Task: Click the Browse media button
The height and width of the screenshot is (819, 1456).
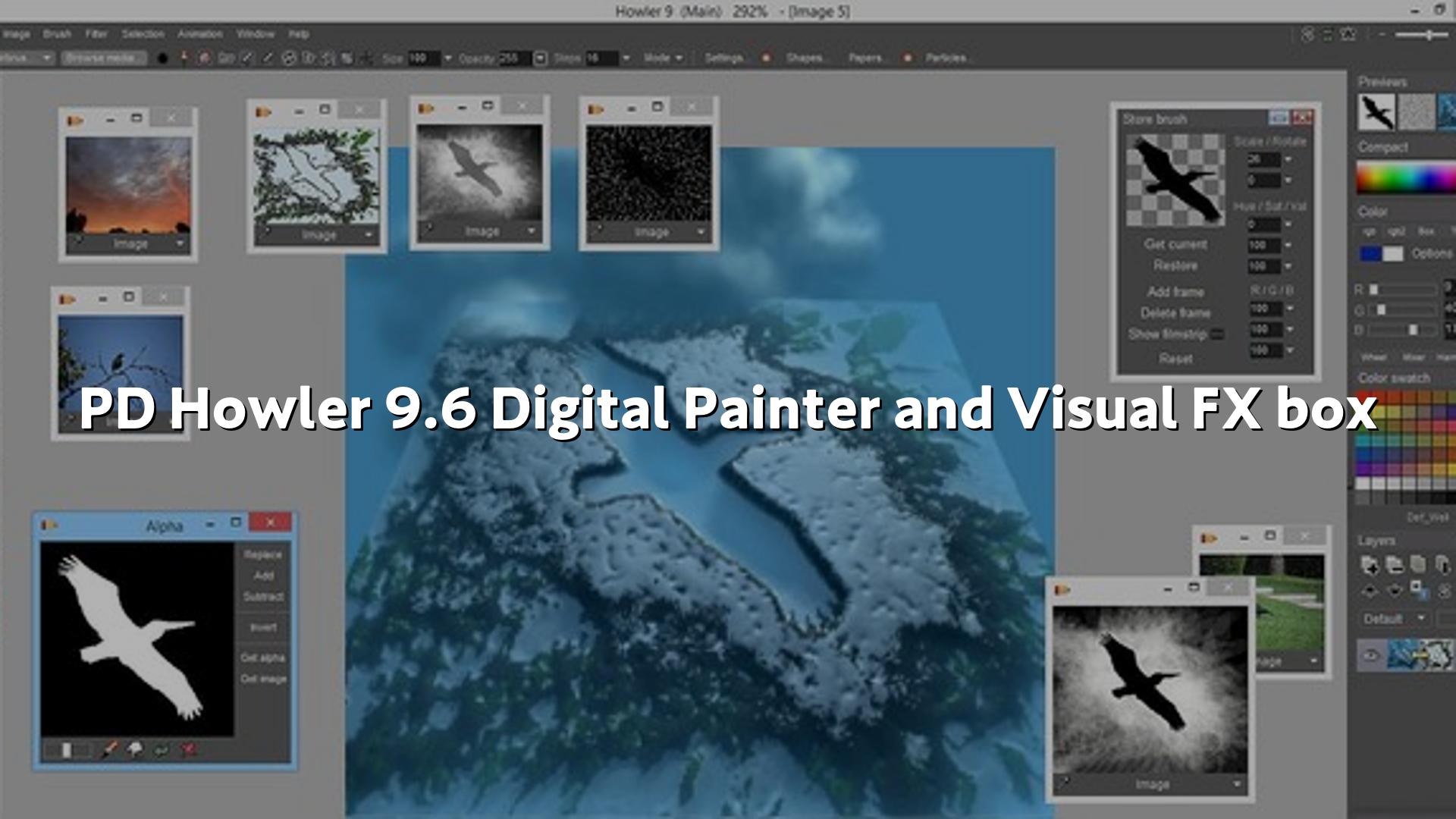Action: (103, 58)
